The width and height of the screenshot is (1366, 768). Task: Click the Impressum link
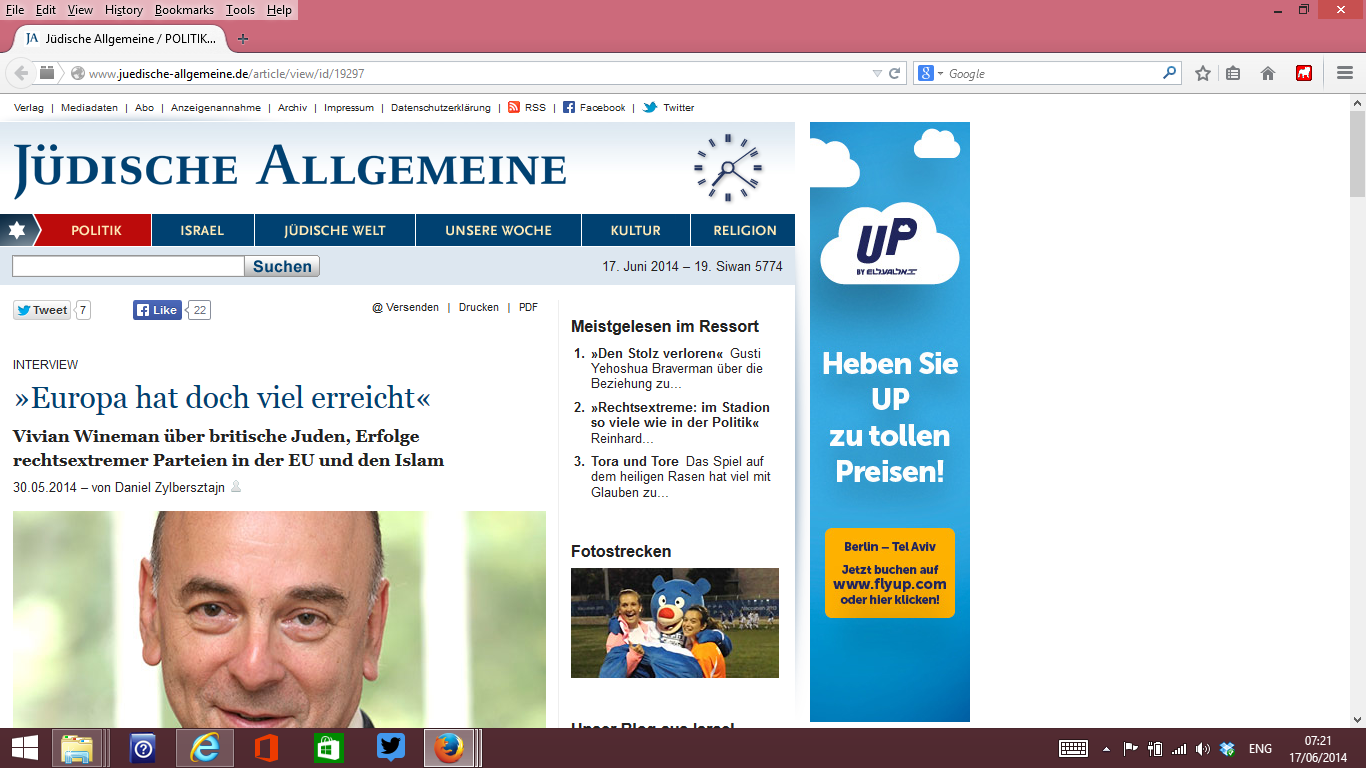click(x=349, y=107)
